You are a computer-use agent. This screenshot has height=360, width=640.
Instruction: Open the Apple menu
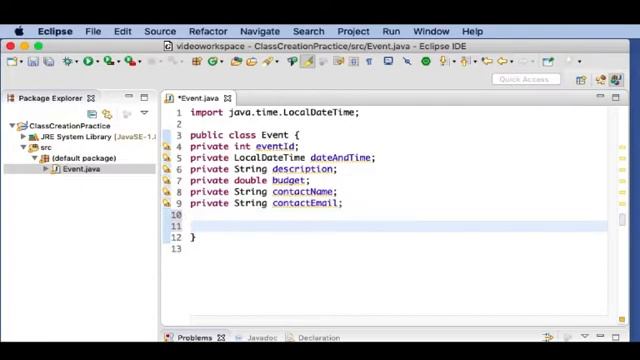(19, 31)
